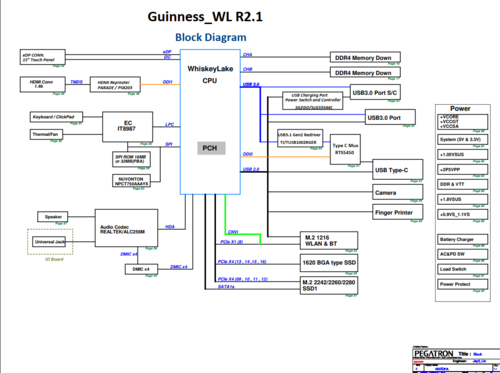Click the "PCIe X4 (09, 10, 11, 12)" label
Viewport: 500px width, 373px height.
(x=243, y=279)
